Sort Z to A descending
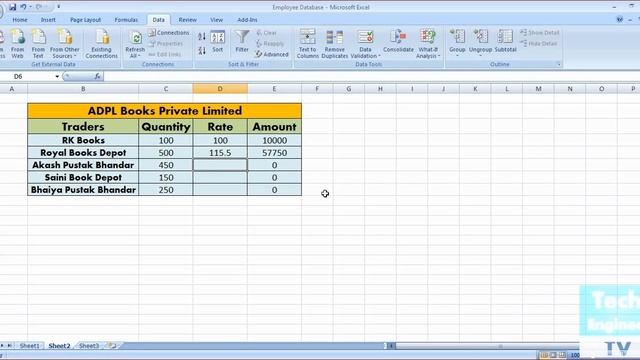 (x=202, y=51)
